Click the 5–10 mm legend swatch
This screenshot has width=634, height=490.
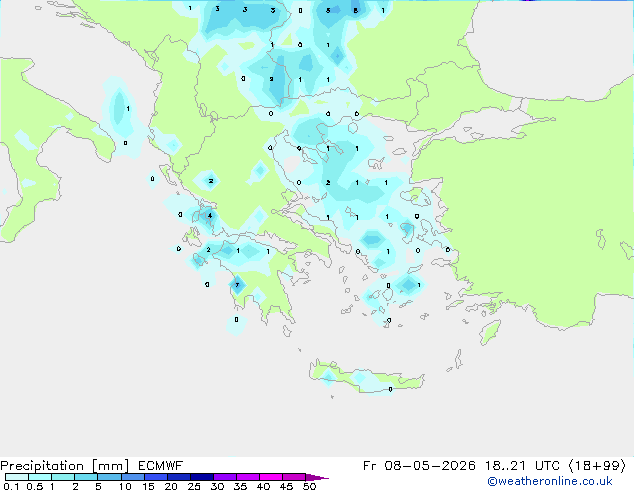[109, 477]
